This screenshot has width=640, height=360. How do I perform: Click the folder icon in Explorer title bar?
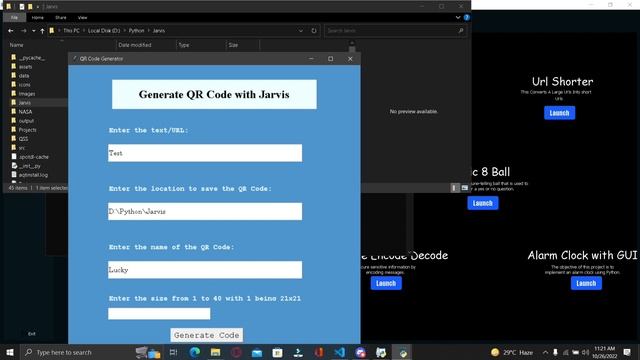9,7
